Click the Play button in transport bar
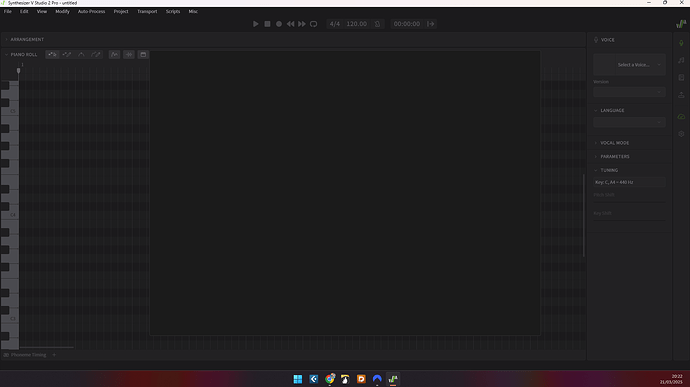 [x=256, y=24]
